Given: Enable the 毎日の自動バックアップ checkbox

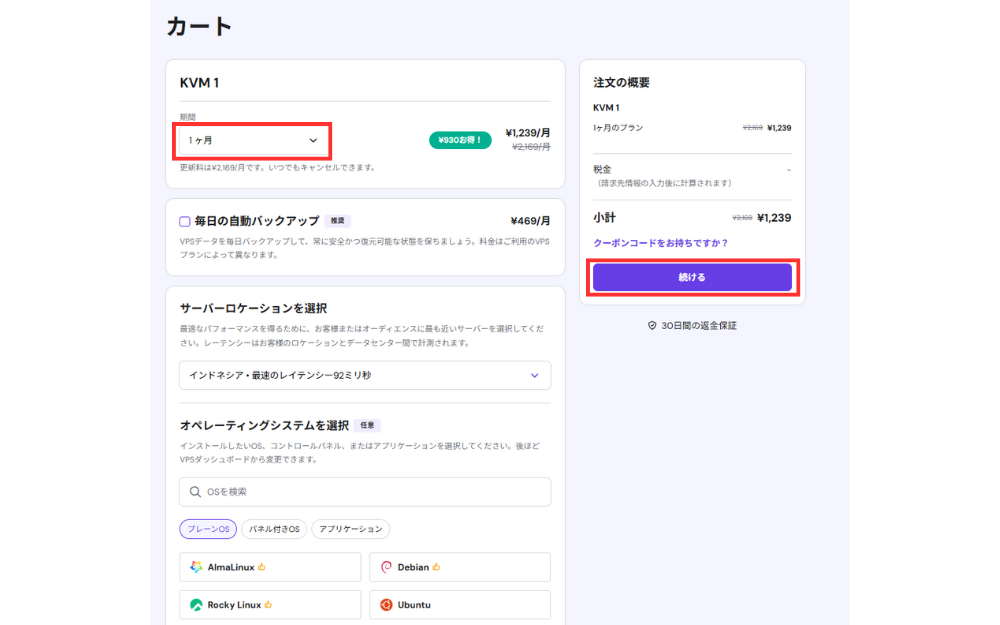Looking at the screenshot, I should pos(185,221).
